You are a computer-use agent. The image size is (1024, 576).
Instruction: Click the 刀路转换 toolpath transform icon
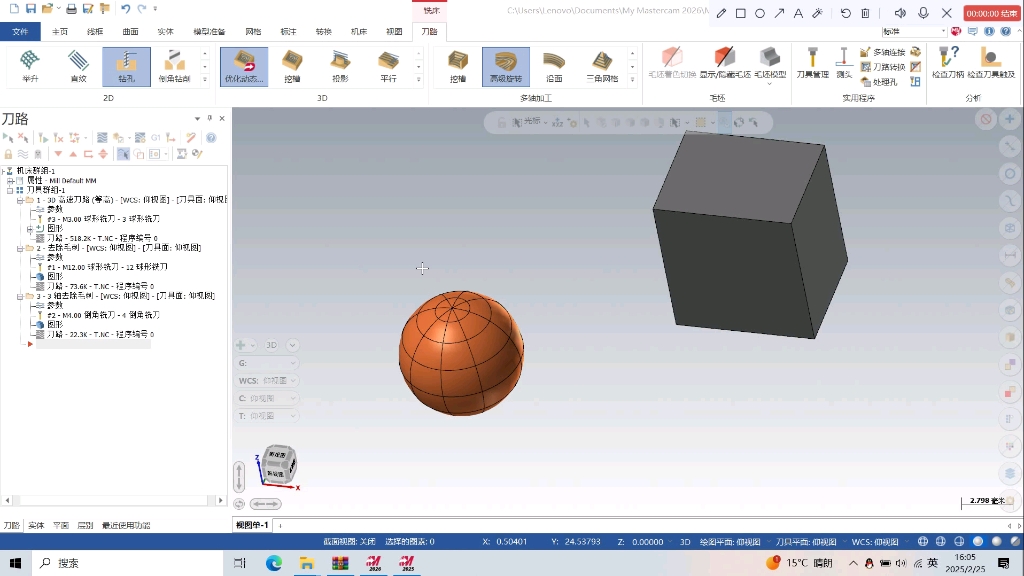coord(882,67)
